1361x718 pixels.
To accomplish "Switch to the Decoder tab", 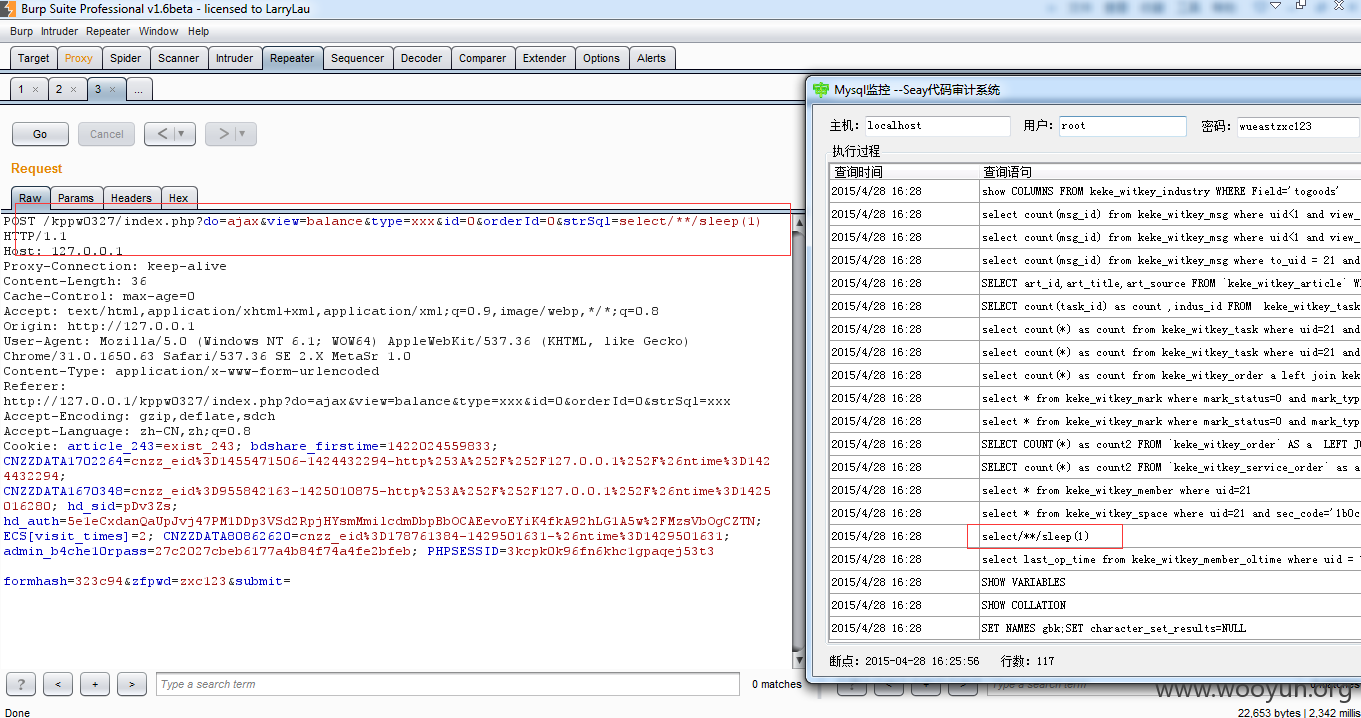I will [421, 58].
